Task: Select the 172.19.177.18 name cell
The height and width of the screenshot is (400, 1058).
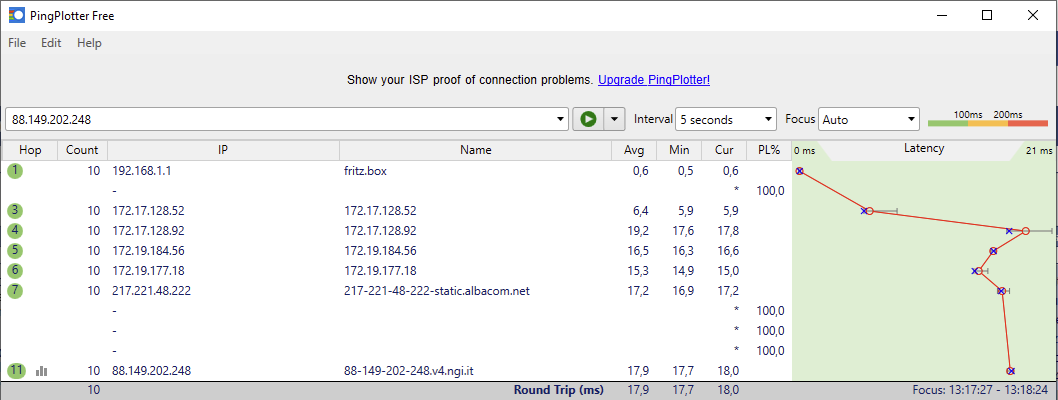Action: [380, 270]
